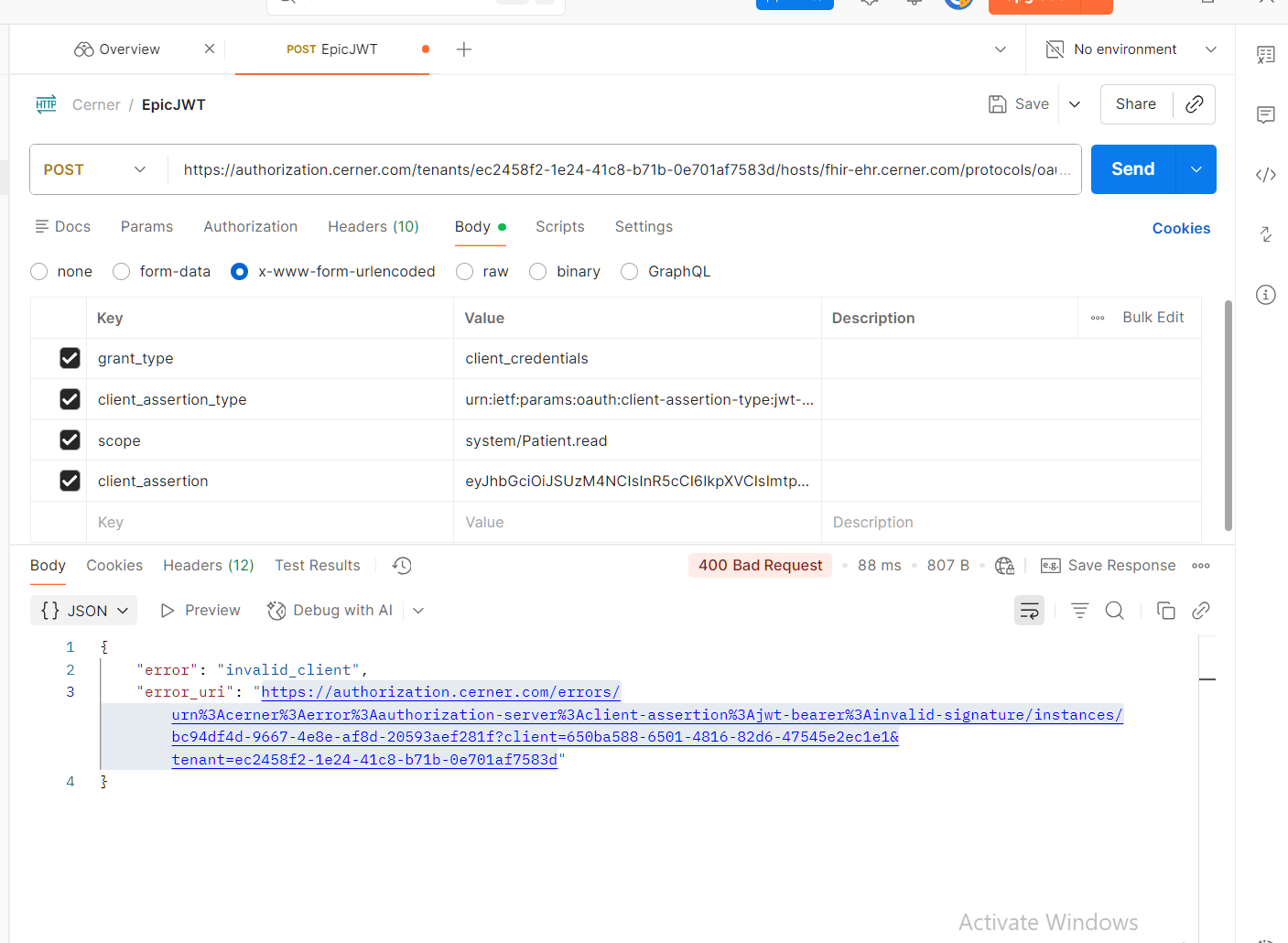Viewport: 1288px width, 943px height.
Task: Click the request URL input field
Action: [x=619, y=170]
